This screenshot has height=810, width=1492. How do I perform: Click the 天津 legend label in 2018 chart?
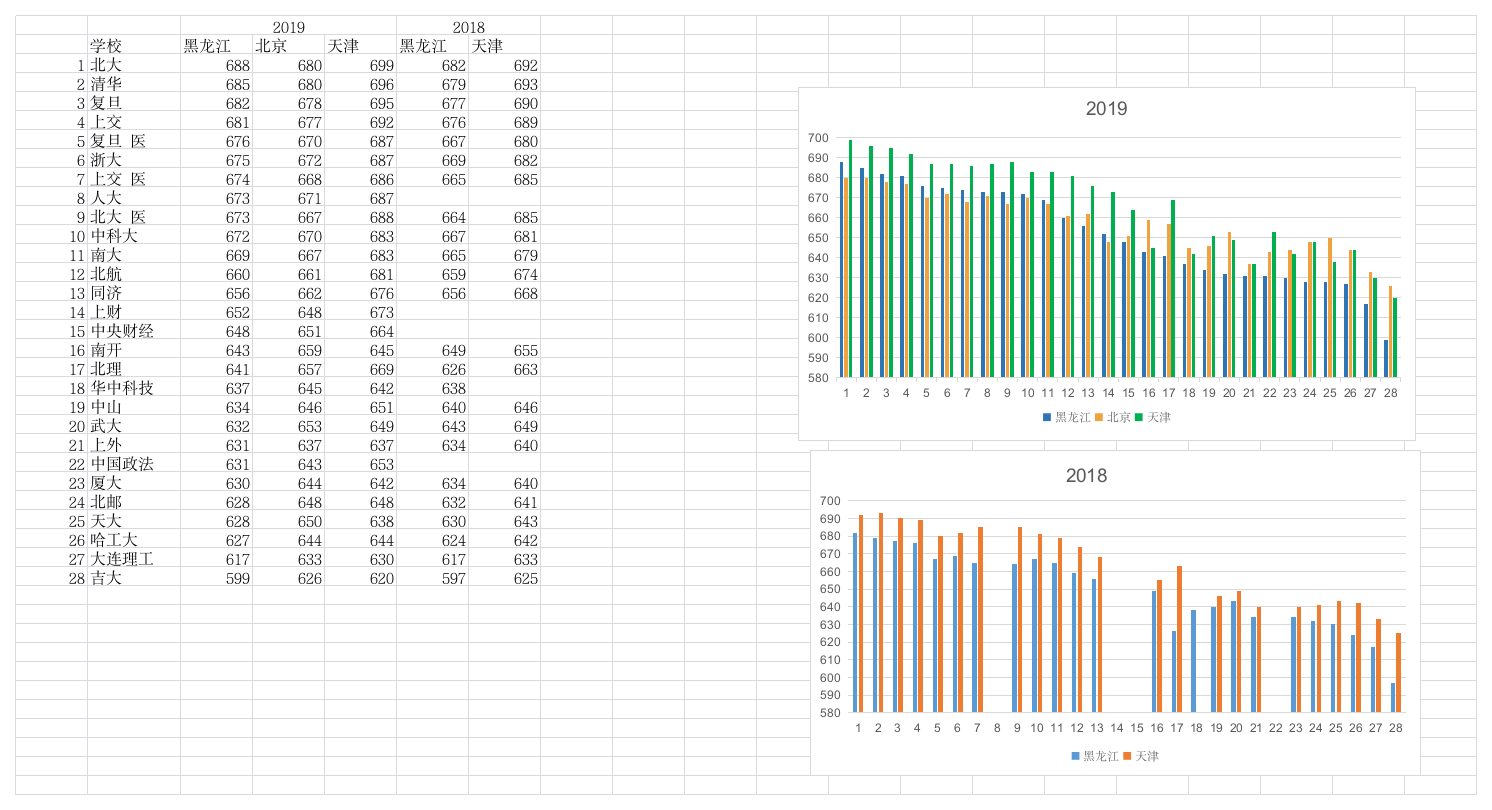coord(1147,756)
